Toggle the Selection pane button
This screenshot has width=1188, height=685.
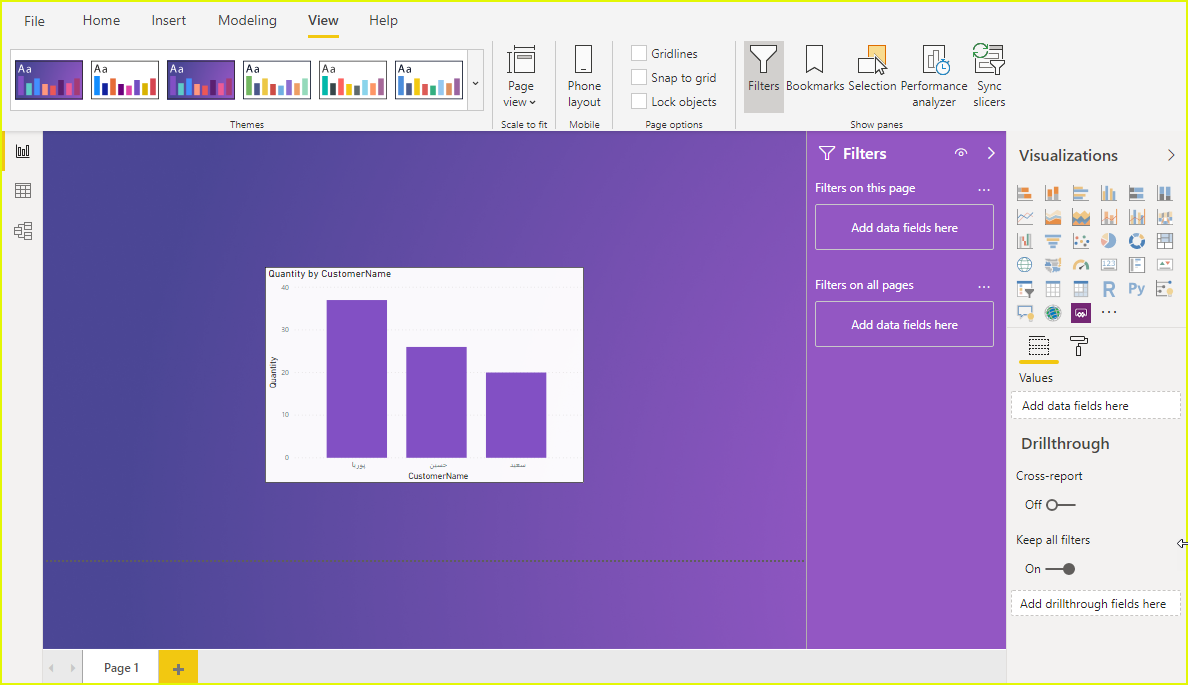coord(872,68)
